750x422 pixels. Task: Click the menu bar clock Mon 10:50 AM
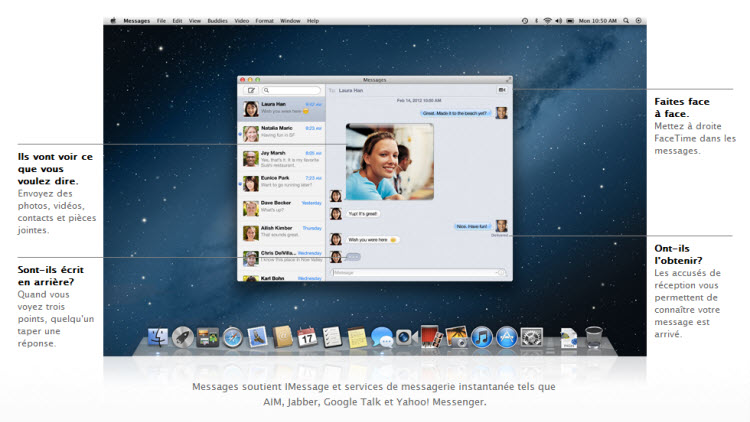click(597, 21)
